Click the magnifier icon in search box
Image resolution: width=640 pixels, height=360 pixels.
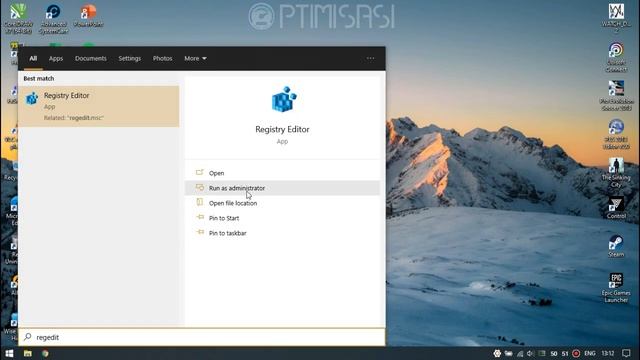[x=28, y=337]
